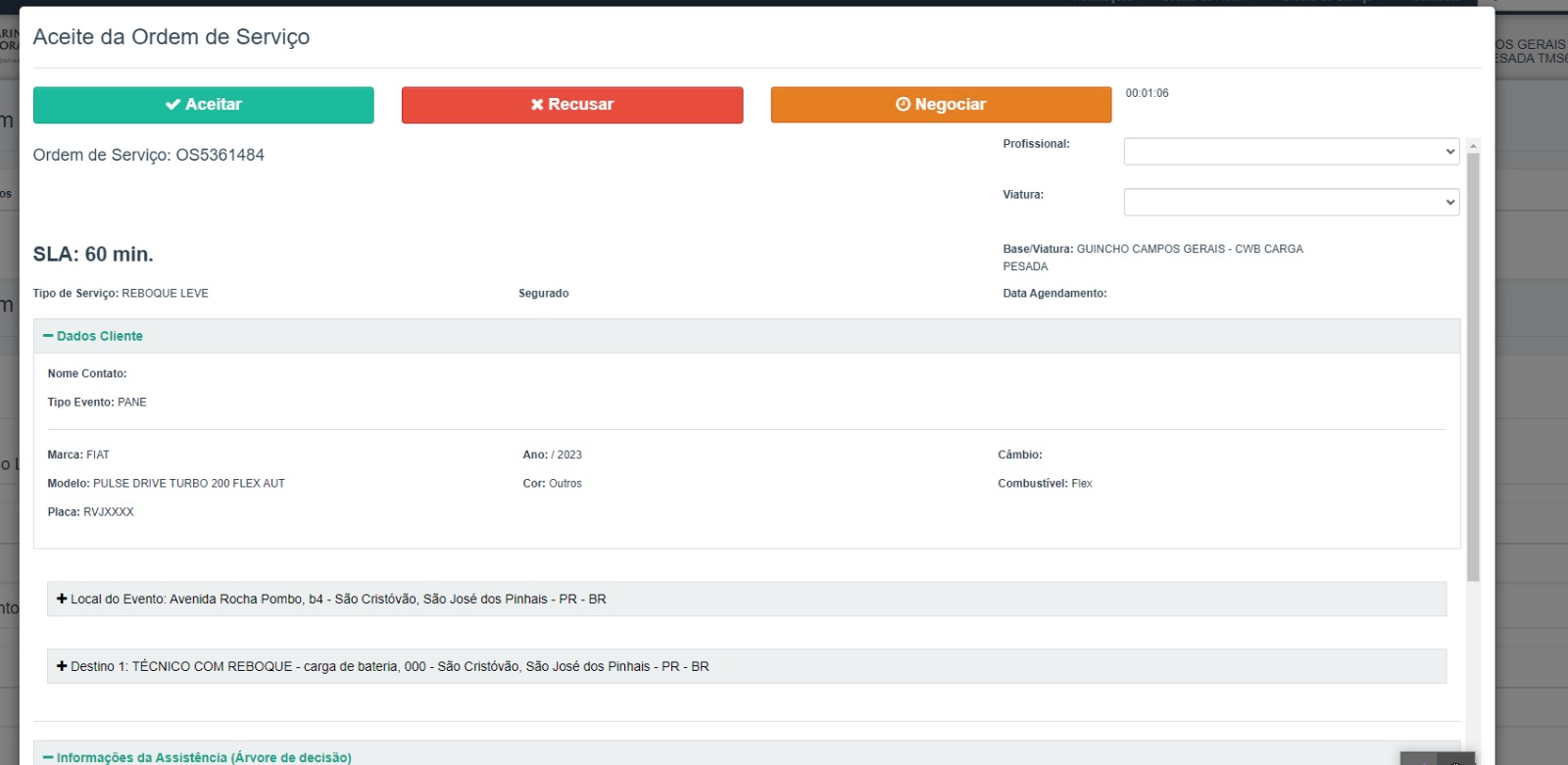Open the Viatura dropdown
The height and width of the screenshot is (765, 1568).
click(x=1291, y=202)
